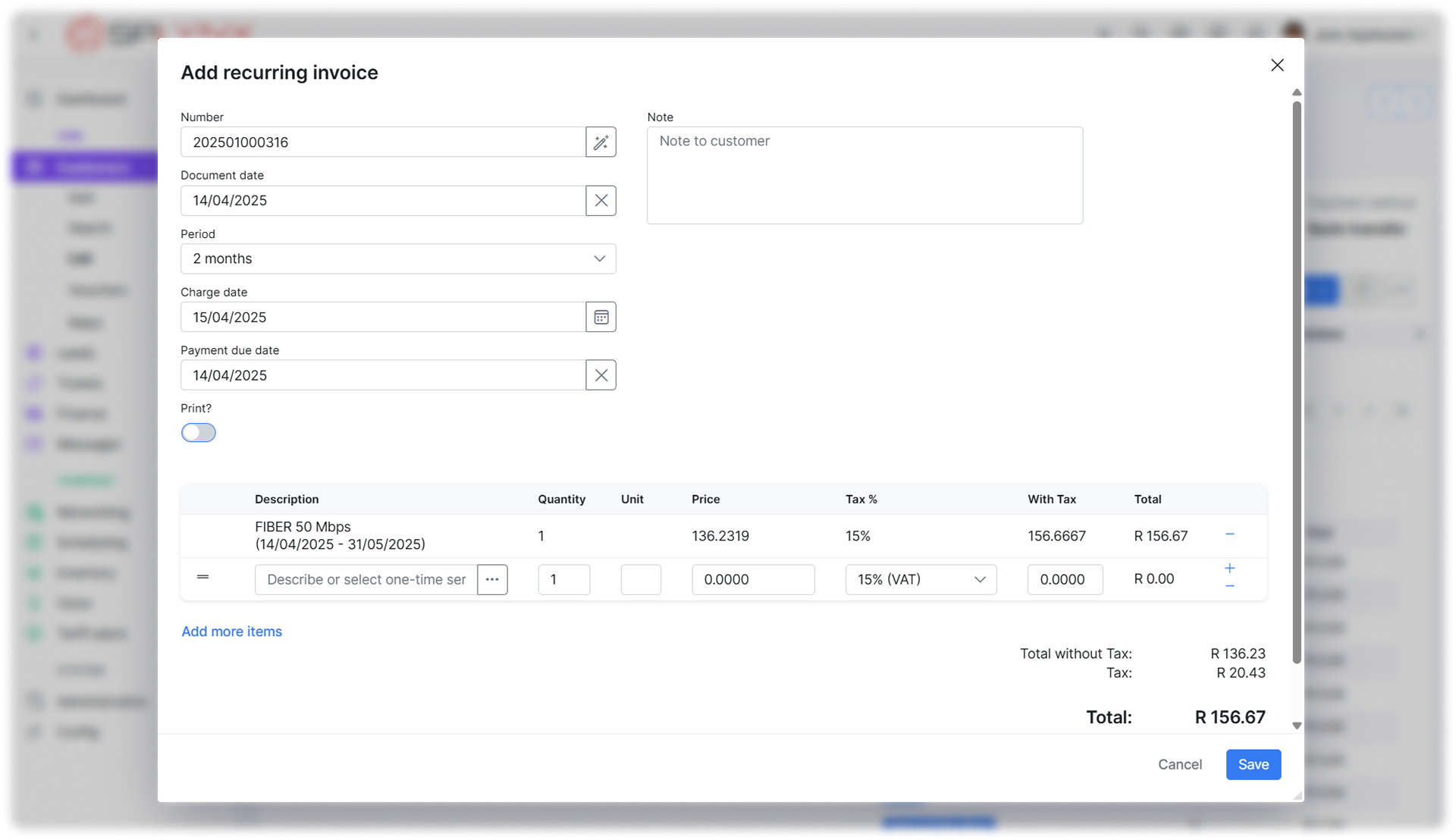The width and height of the screenshot is (1456, 840).
Task: Open the Period dropdown showing 2 months
Action: point(398,259)
